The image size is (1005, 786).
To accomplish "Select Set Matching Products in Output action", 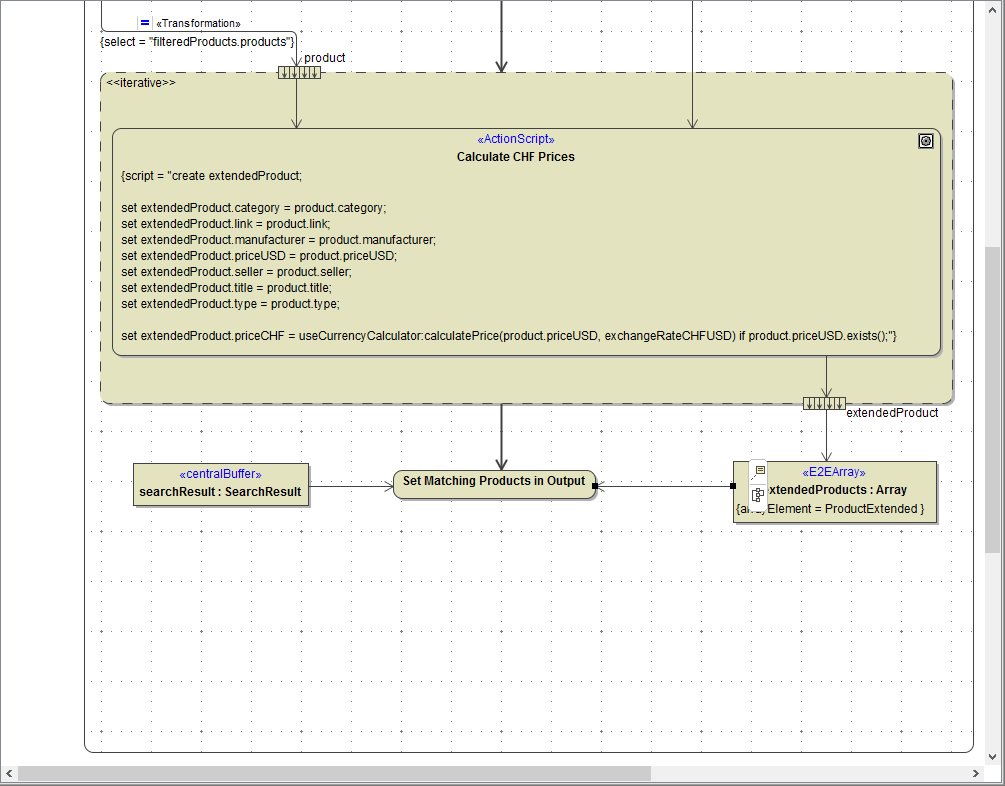I will pos(494,482).
